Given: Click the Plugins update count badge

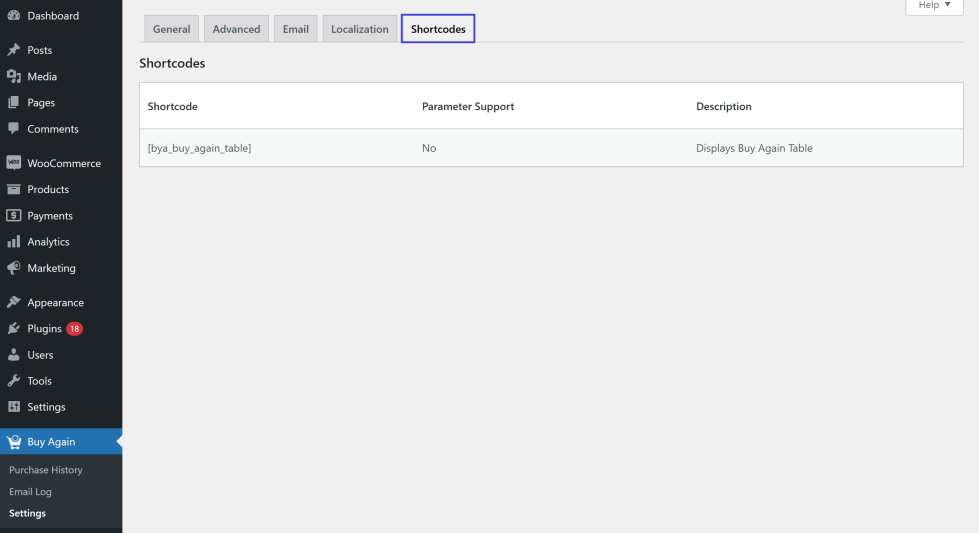Looking at the screenshot, I should 75,329.
